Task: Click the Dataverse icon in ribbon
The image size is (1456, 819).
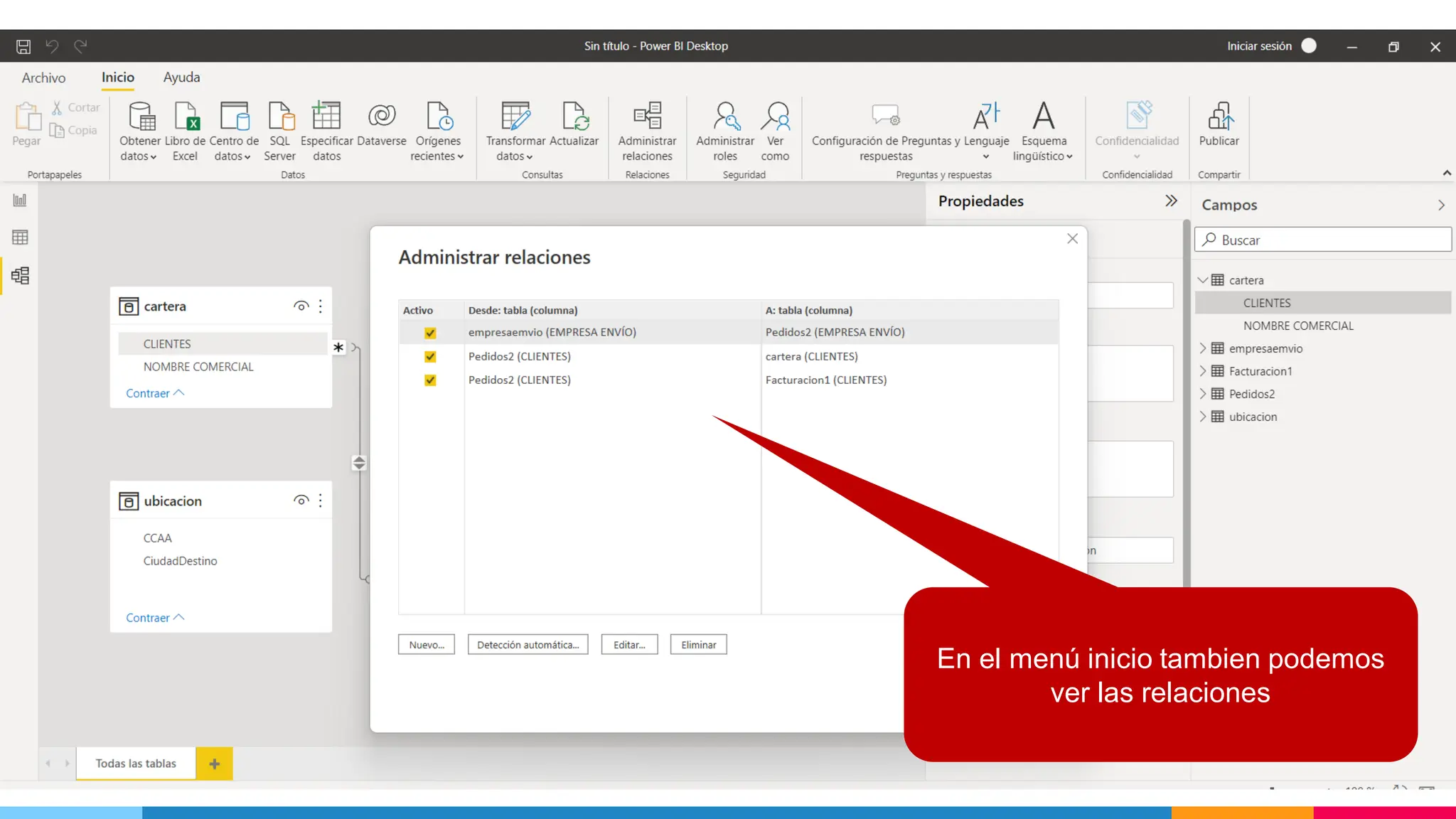Action: click(381, 117)
